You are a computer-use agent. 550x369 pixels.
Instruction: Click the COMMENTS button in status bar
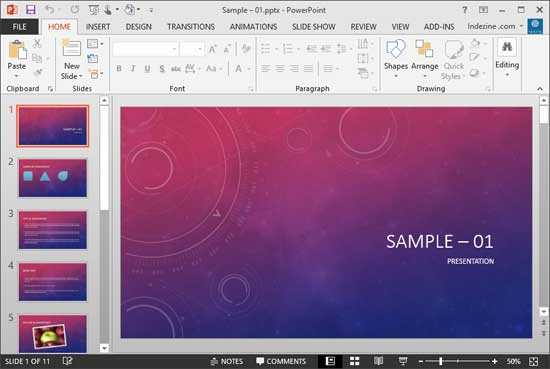click(281, 361)
